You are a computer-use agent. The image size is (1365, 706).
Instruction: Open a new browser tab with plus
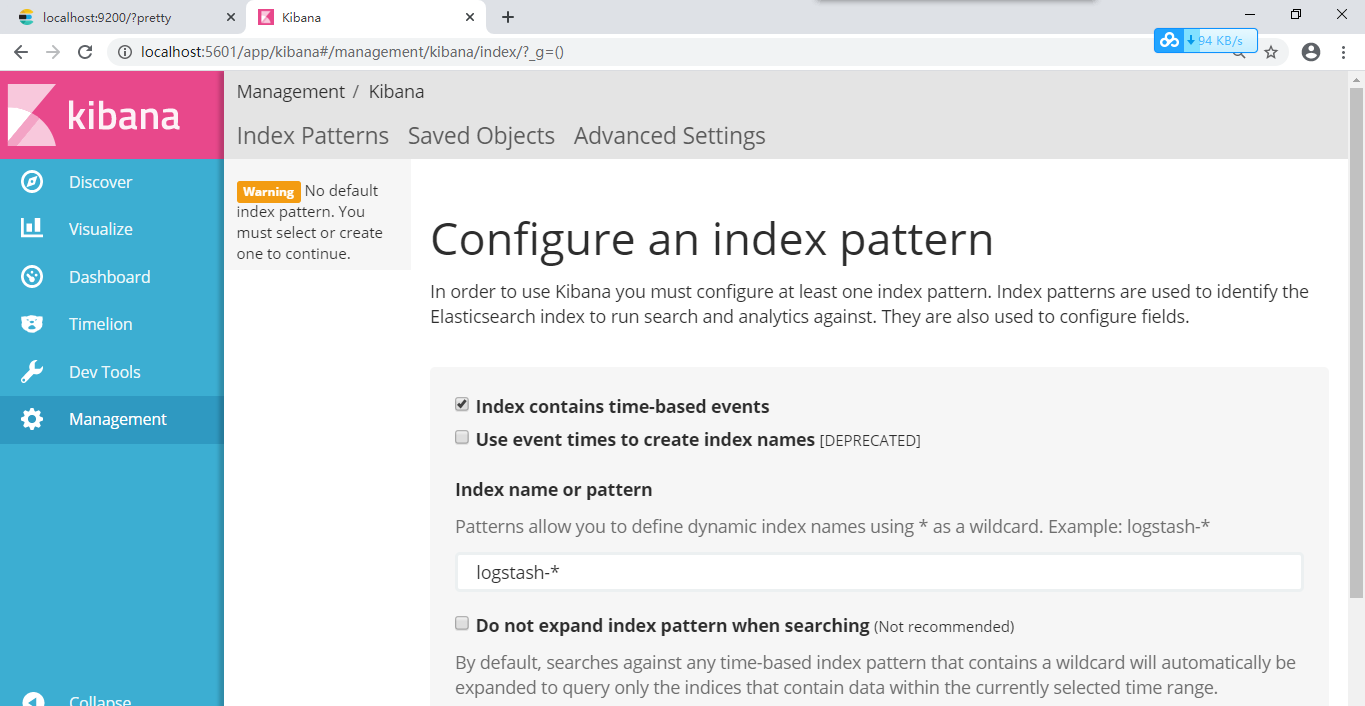click(508, 17)
